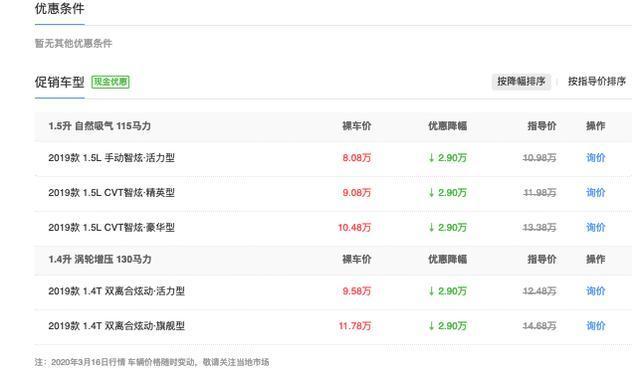Click 操作 column header in 1.4升 group
Image resolution: width=640 pixels, height=374 pixels.
[x=596, y=259]
